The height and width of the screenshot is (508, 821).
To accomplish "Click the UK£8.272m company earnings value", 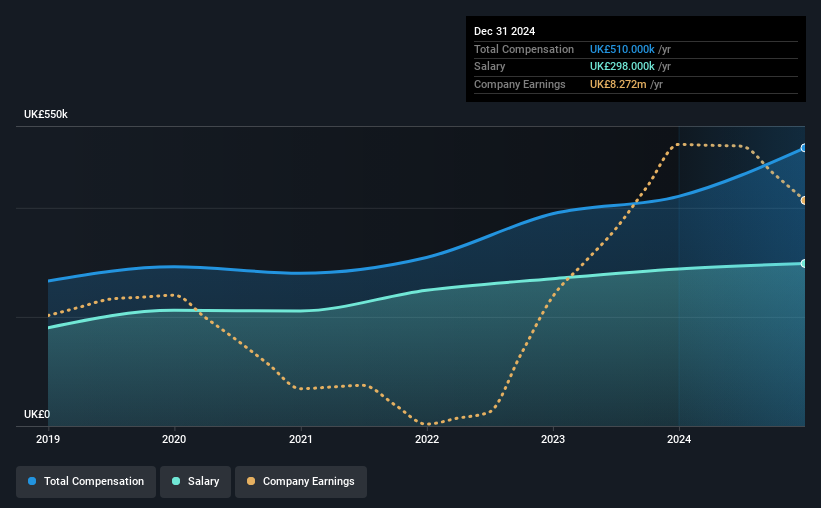I will click(618, 84).
